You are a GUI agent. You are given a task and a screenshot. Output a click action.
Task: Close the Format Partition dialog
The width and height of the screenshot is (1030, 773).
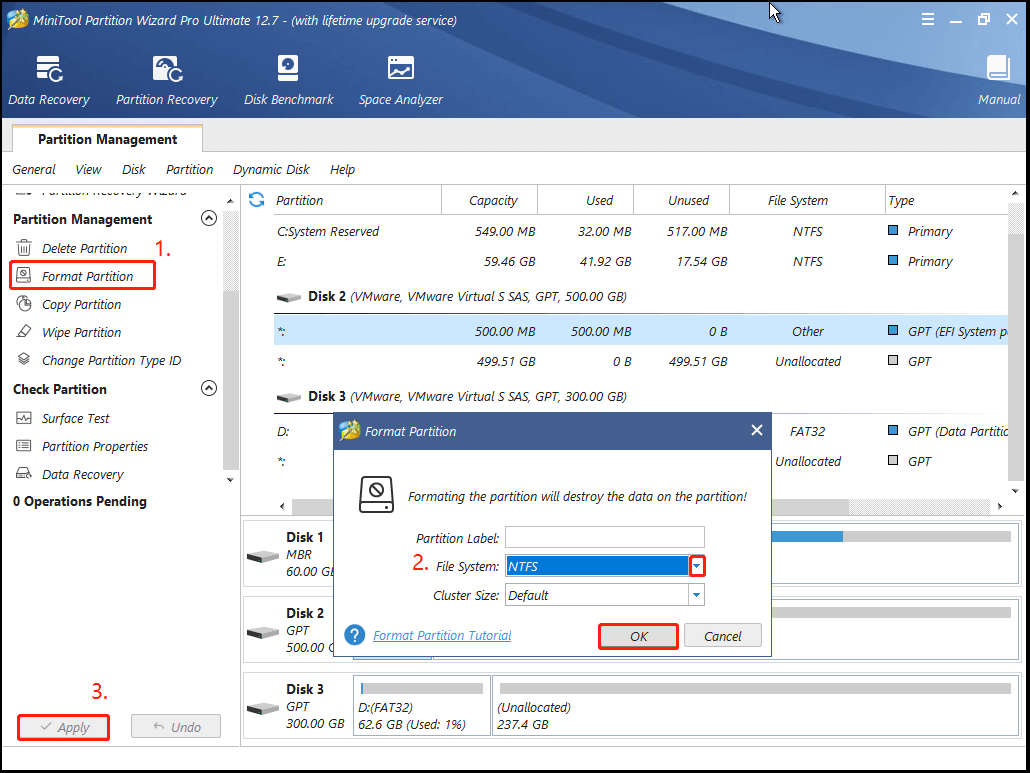tap(757, 430)
